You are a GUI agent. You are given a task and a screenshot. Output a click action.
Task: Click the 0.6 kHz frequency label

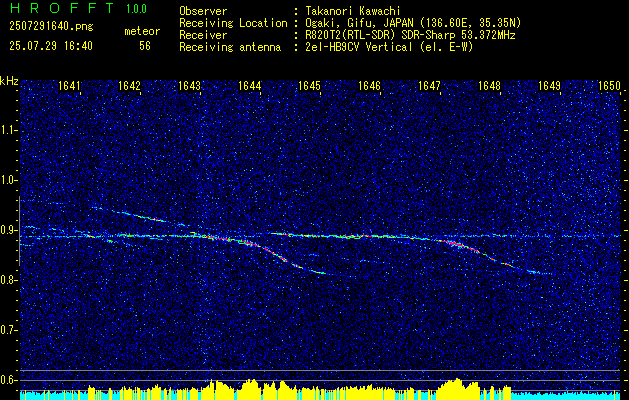tap(9, 380)
